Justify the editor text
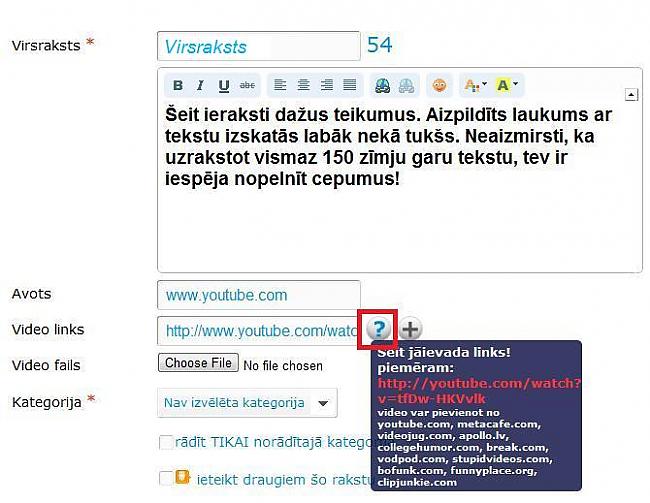Viewport: 650px width, 503px height. pos(350,85)
